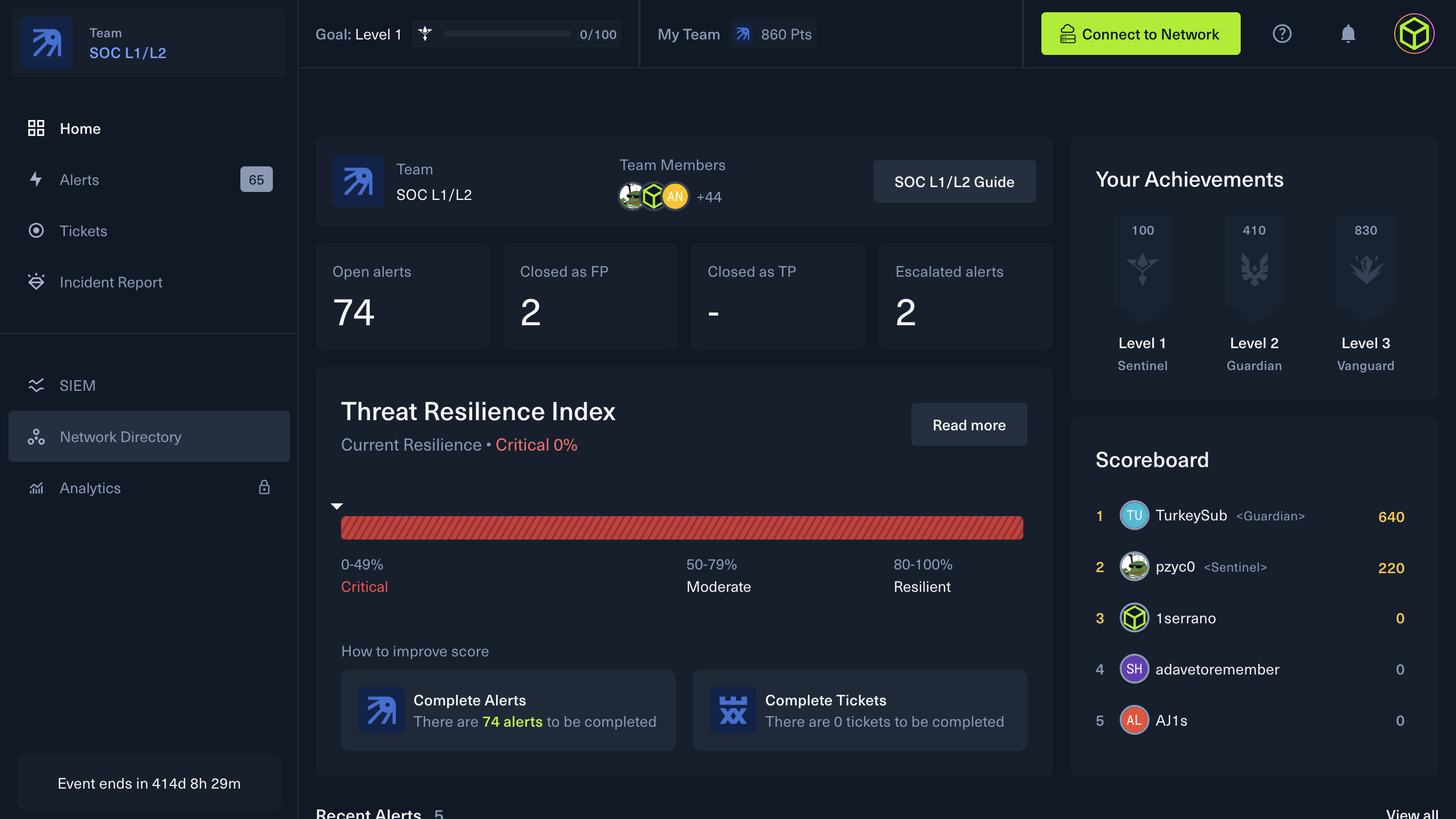Click the red resilience index bar
1456x819 pixels.
point(681,528)
